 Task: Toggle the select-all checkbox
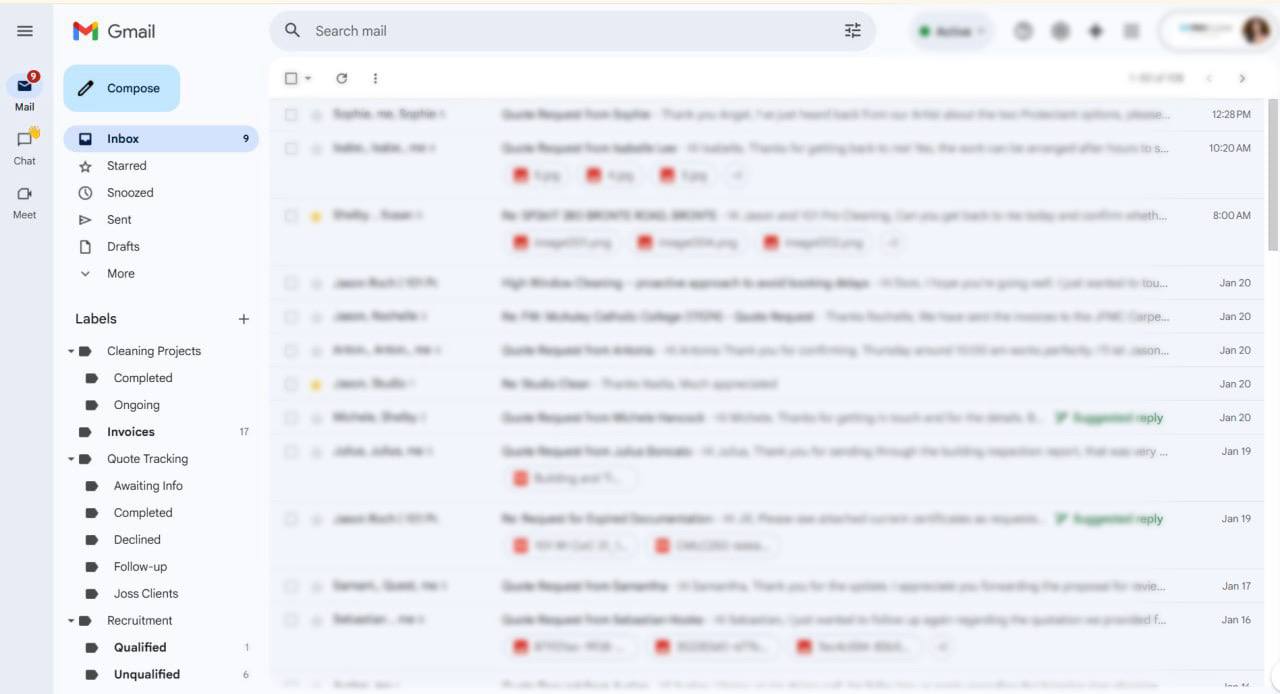(x=291, y=78)
